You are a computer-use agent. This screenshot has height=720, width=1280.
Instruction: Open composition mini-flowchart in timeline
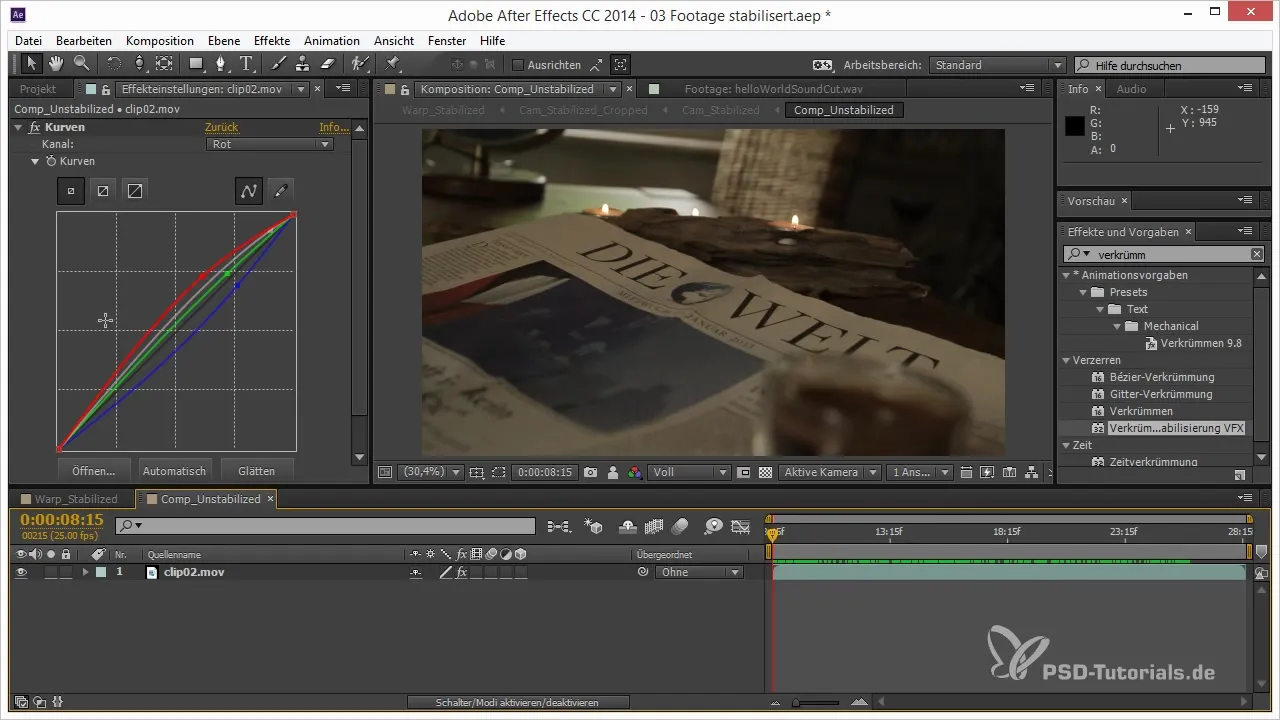558,525
